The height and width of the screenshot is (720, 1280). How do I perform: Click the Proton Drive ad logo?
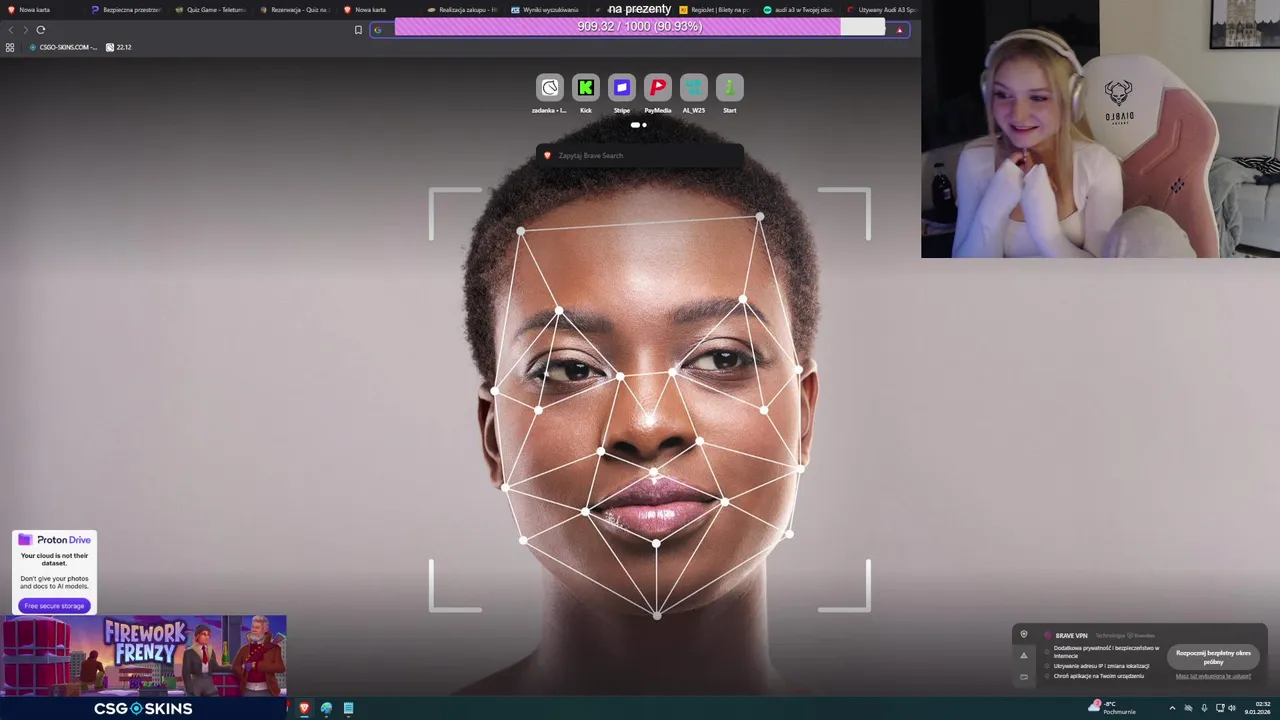(54, 540)
